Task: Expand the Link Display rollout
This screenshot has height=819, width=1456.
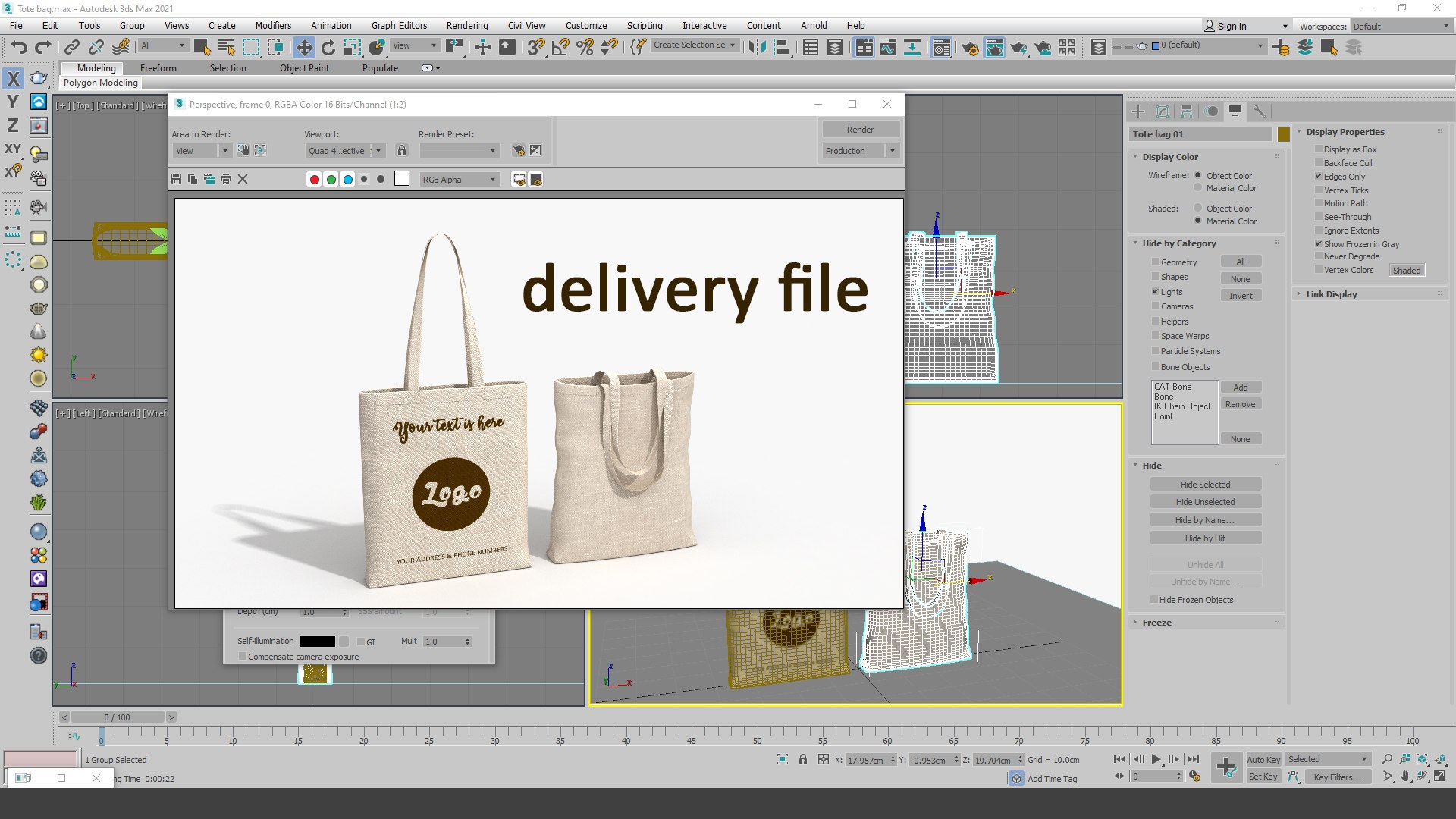Action: (x=1332, y=294)
